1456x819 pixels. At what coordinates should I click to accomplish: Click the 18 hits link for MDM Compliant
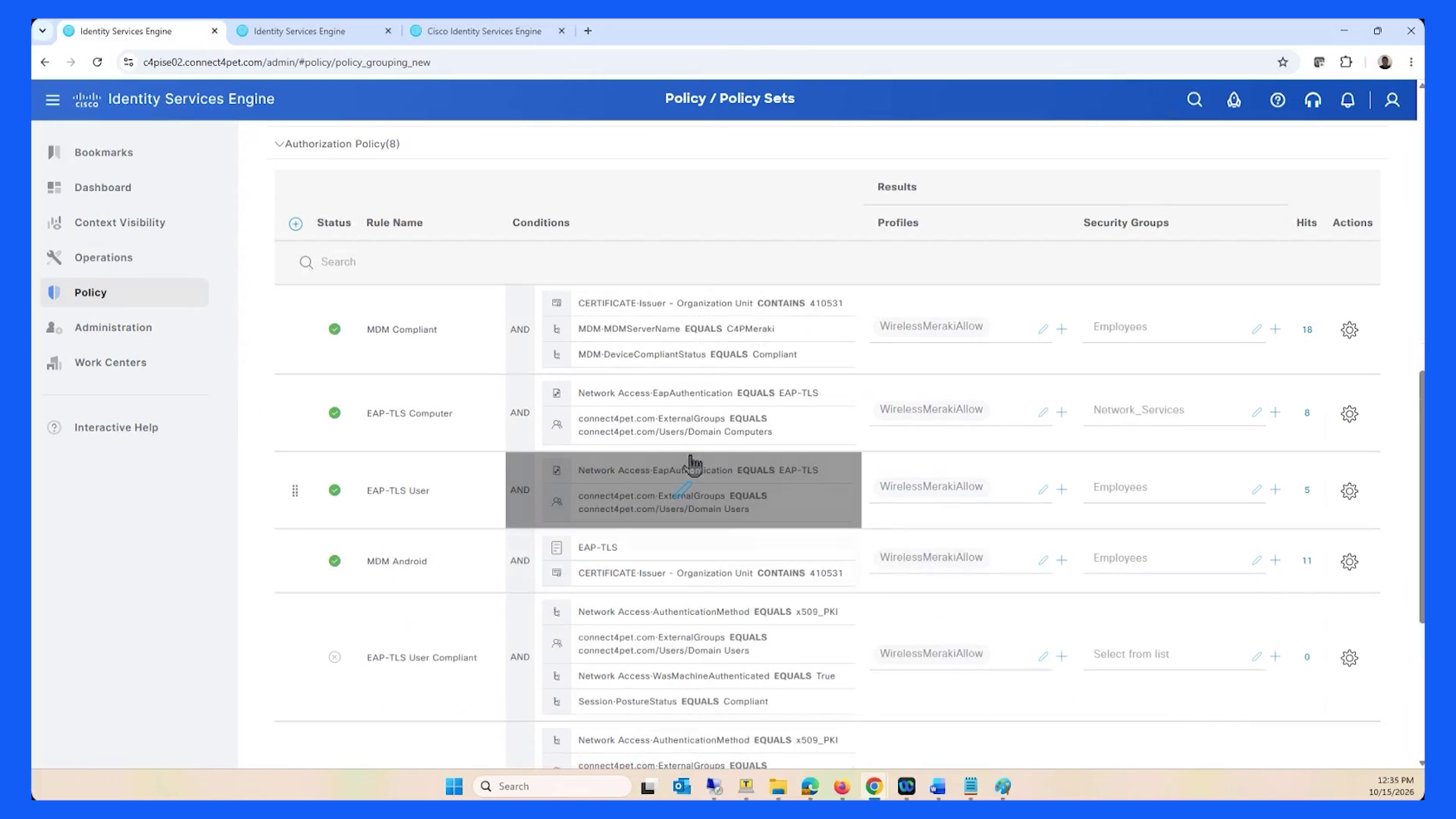tap(1307, 330)
